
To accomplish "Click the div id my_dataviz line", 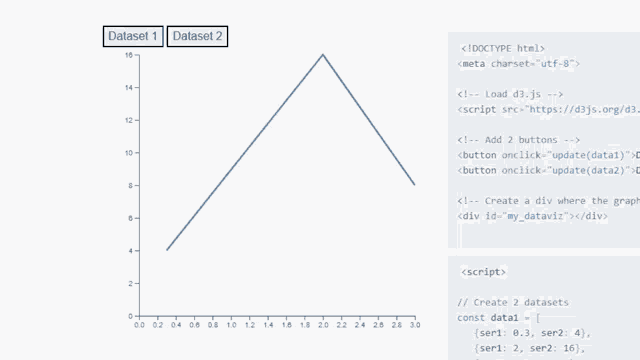I will click(533, 216).
